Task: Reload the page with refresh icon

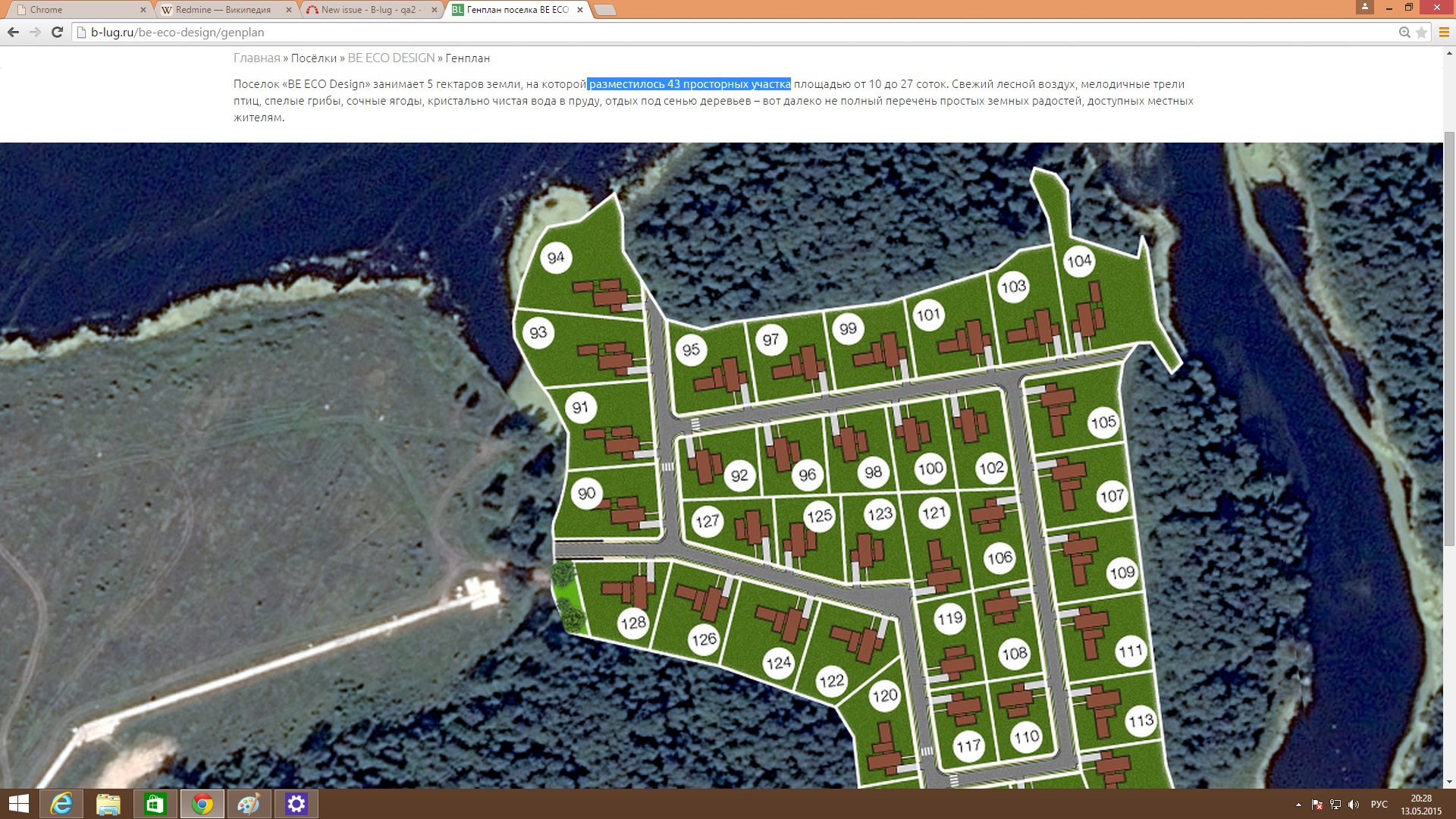Action: click(57, 32)
